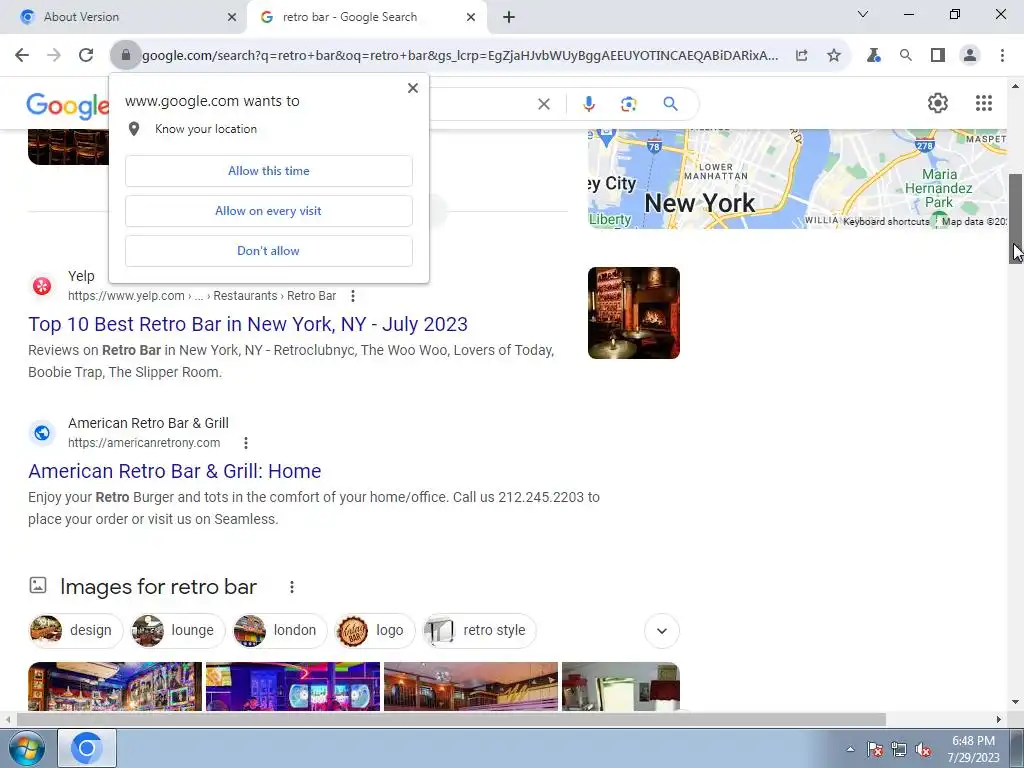Click the Action Center flag tray icon

875,749
